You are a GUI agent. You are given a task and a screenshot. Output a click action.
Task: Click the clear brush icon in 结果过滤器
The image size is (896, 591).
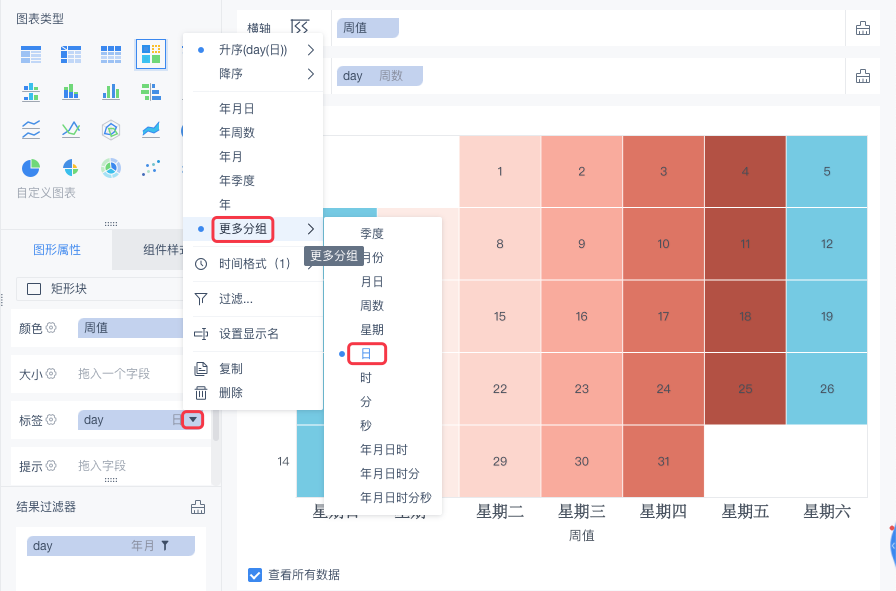tap(198, 507)
